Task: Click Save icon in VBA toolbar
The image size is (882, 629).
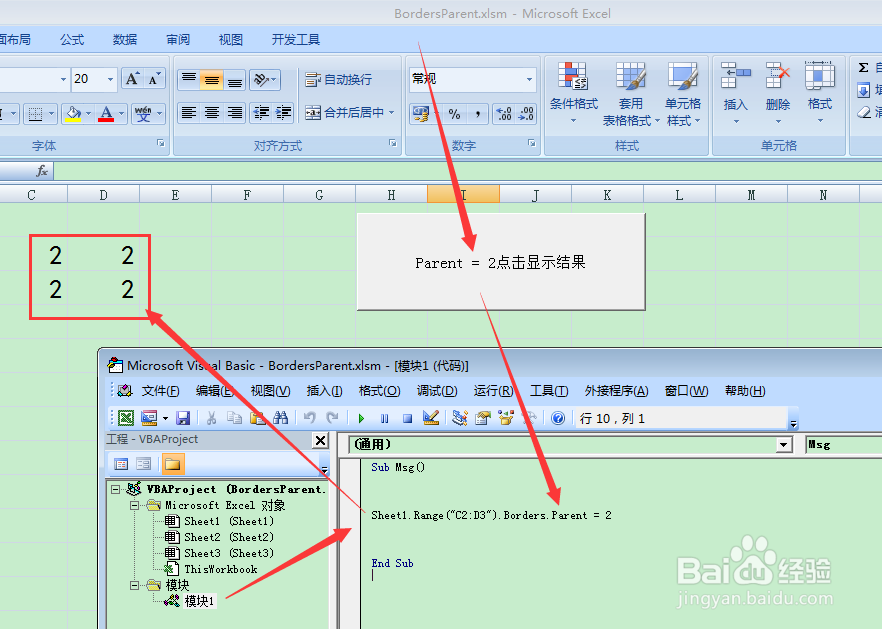Action: tap(183, 418)
